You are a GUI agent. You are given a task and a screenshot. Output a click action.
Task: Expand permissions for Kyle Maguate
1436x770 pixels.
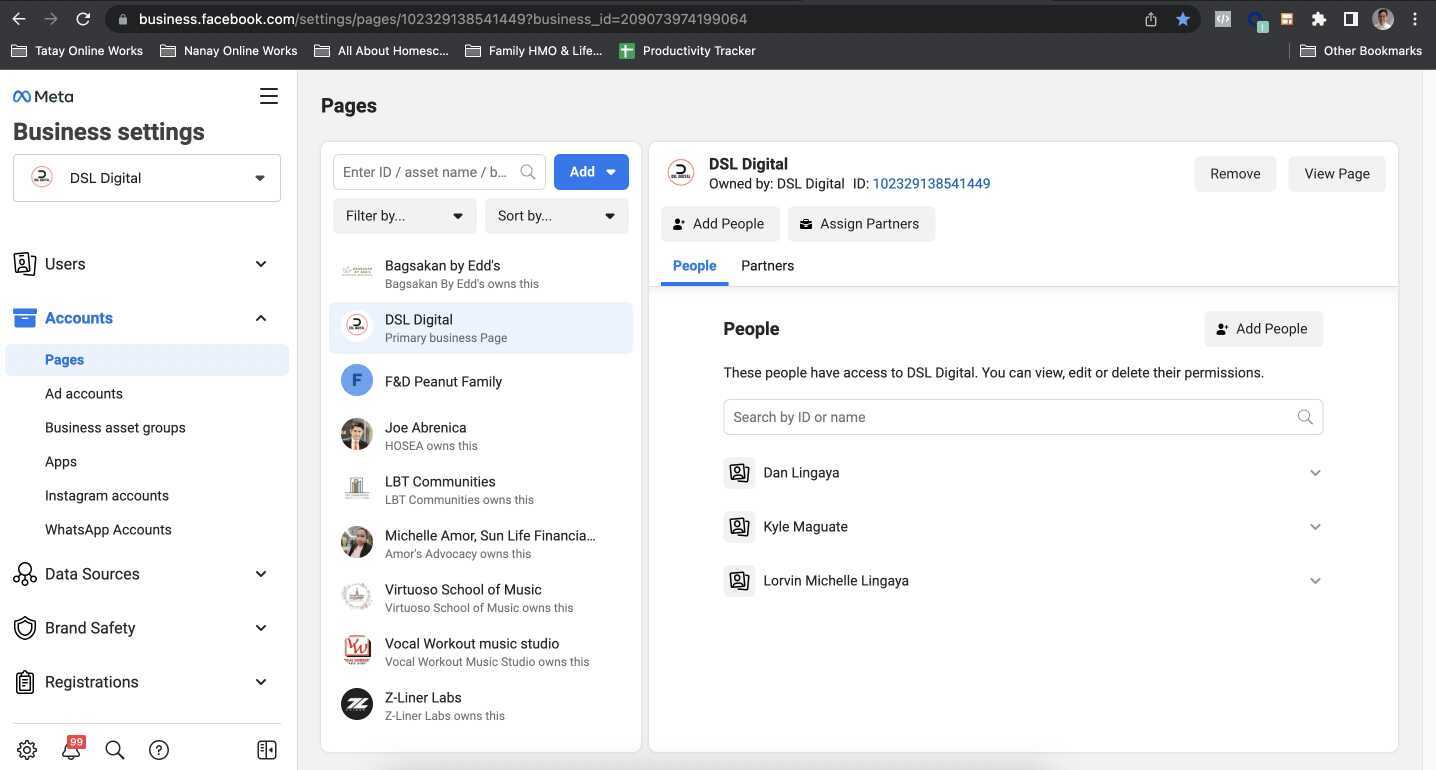point(1315,526)
